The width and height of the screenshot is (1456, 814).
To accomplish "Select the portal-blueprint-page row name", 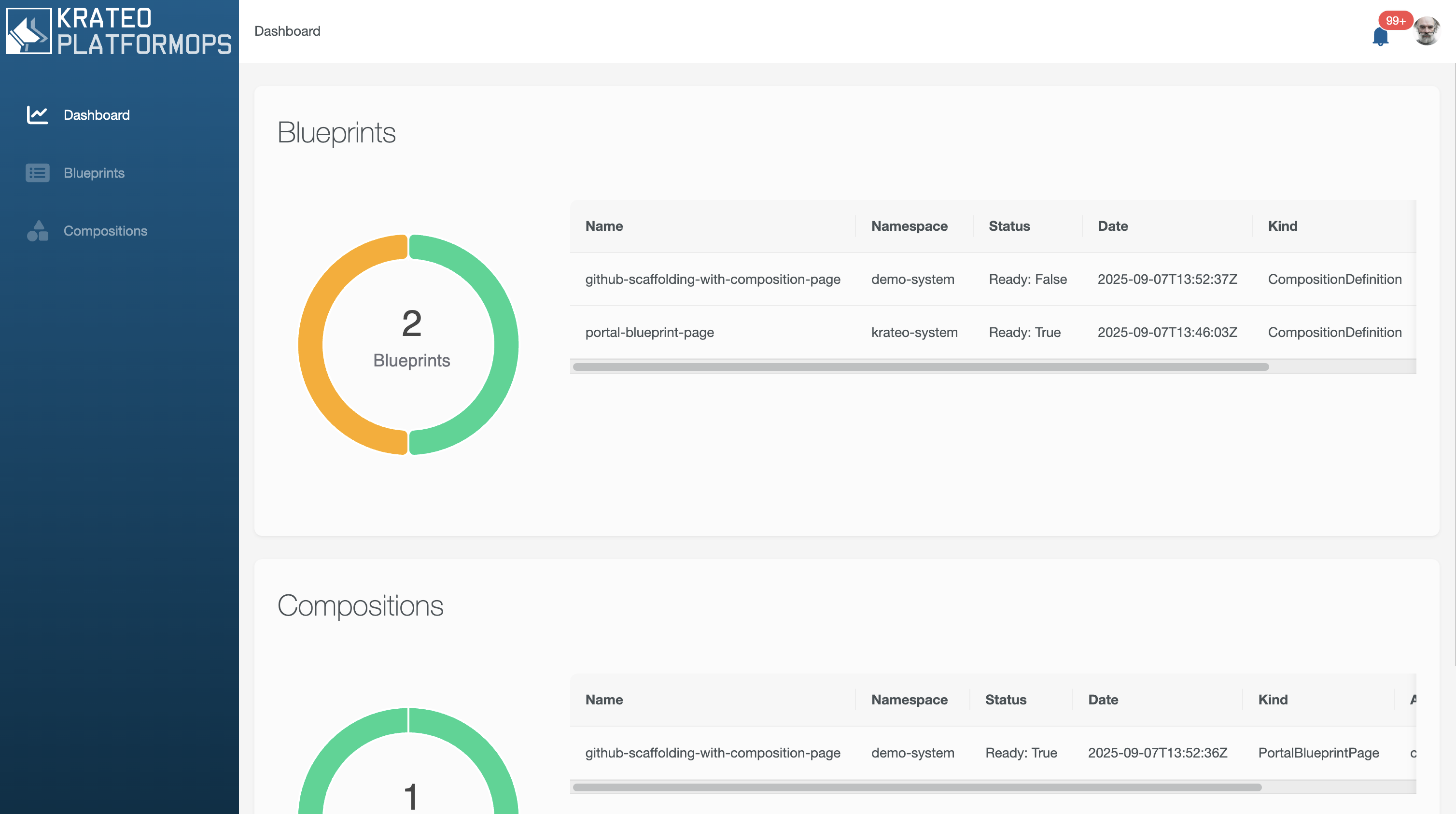I will (649, 332).
